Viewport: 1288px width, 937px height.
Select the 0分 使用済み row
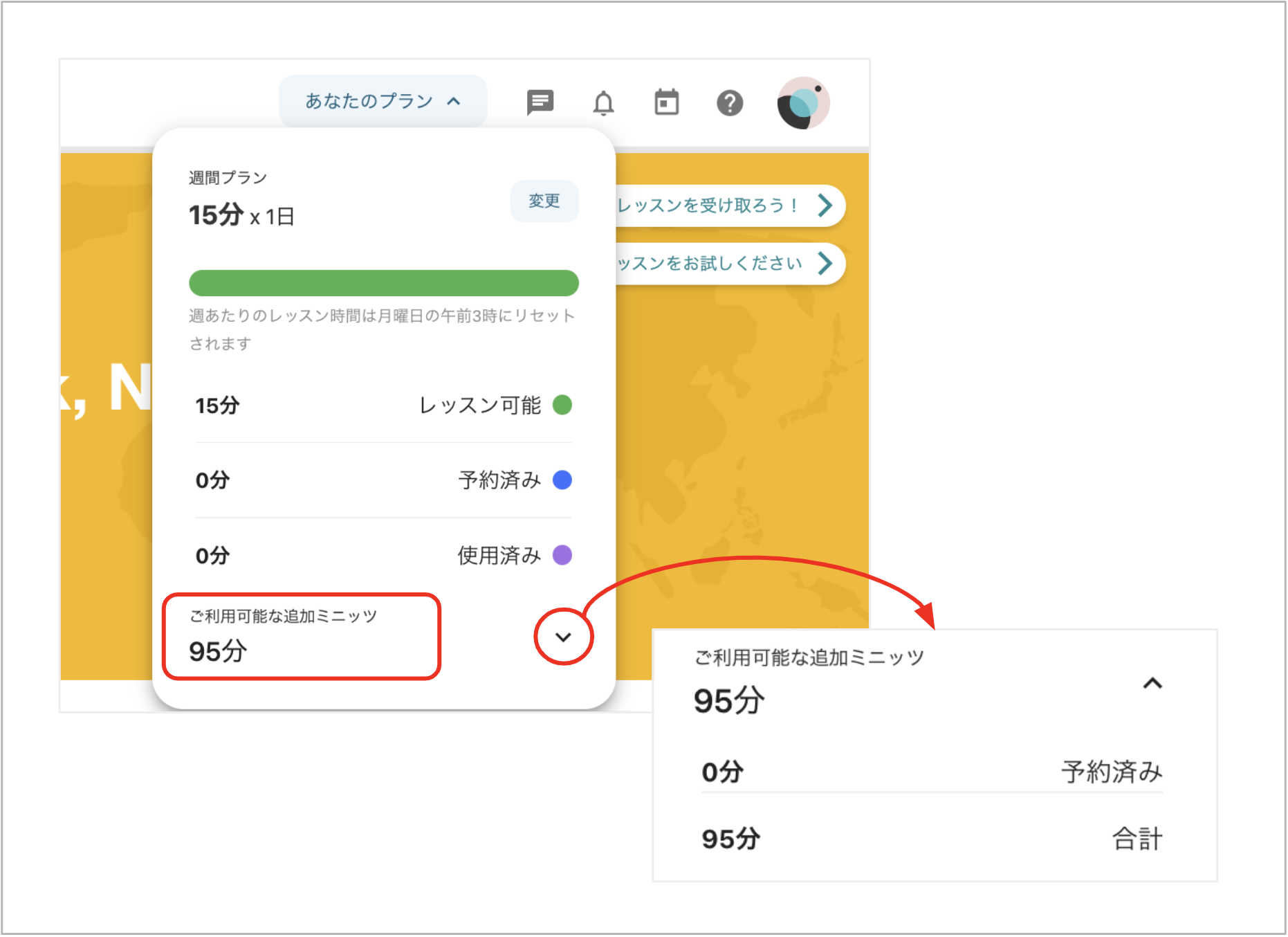click(x=384, y=555)
